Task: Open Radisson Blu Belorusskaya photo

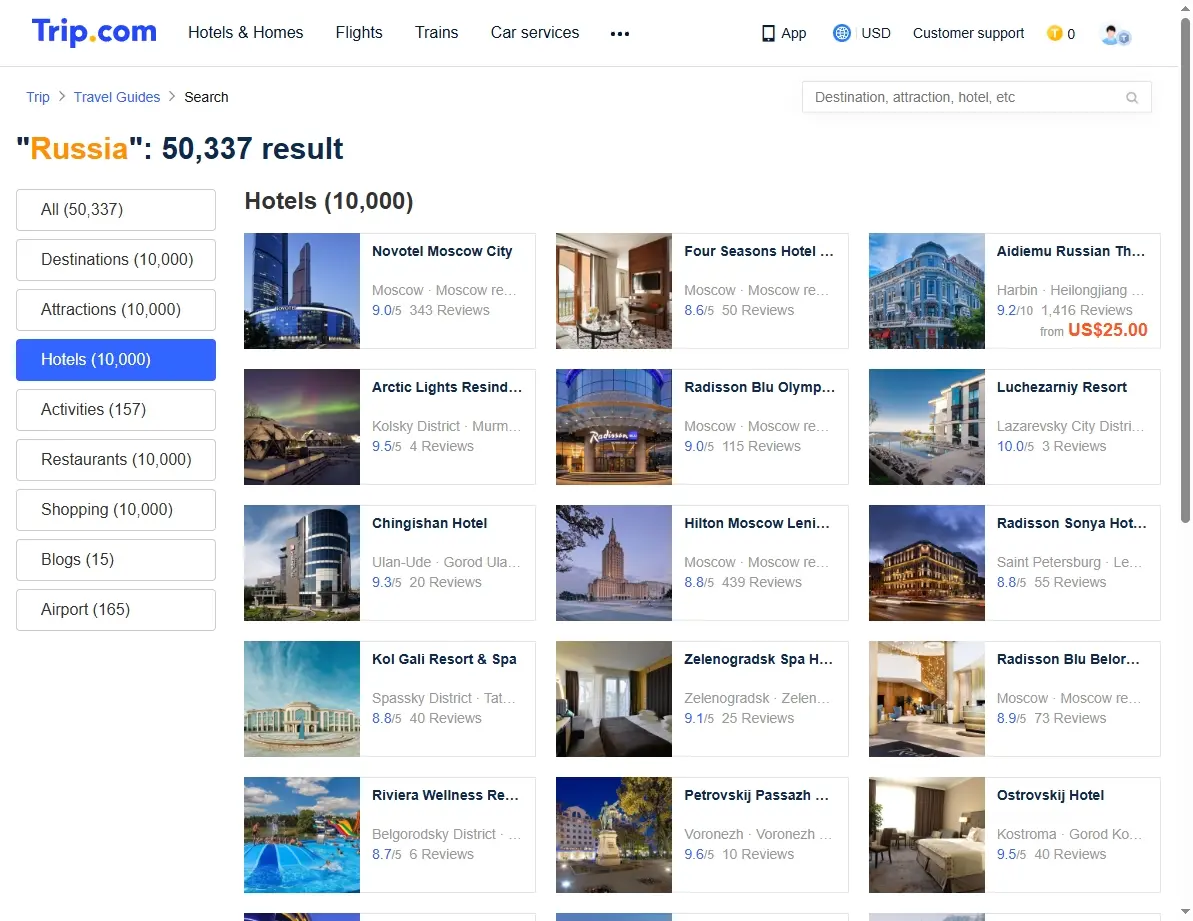Action: tap(927, 700)
